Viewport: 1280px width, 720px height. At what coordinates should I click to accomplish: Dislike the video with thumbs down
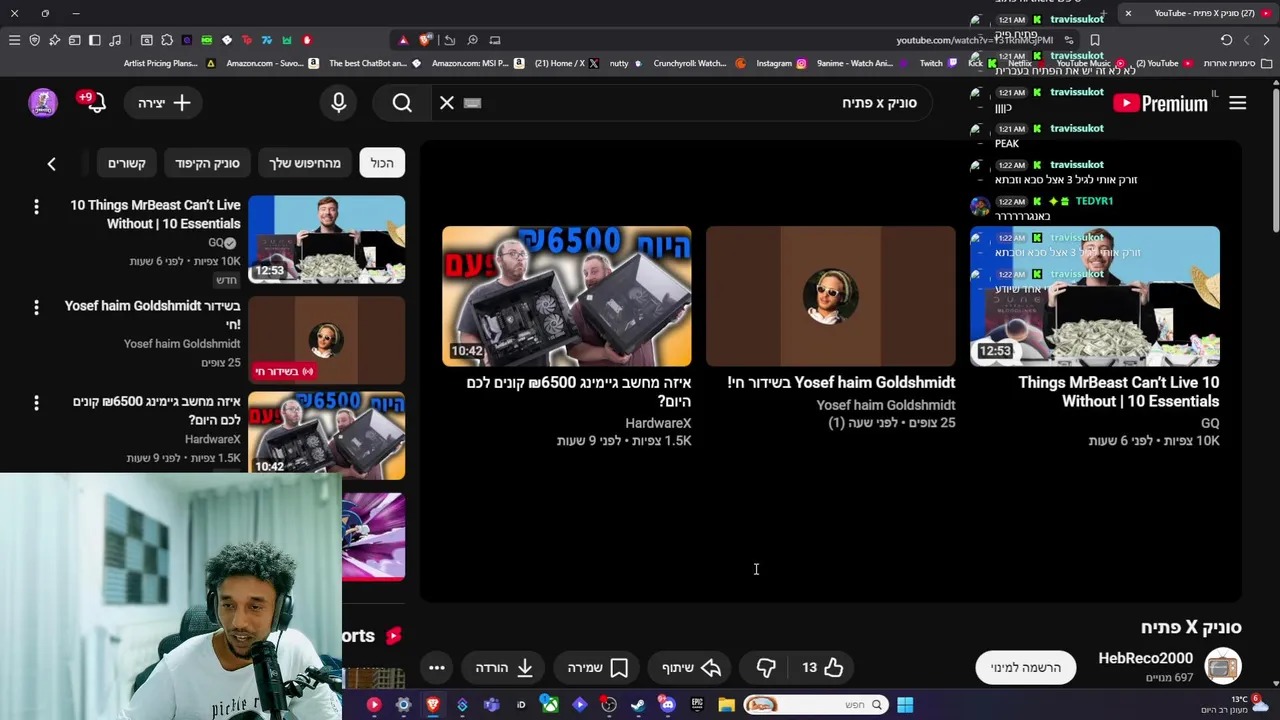coord(766,667)
